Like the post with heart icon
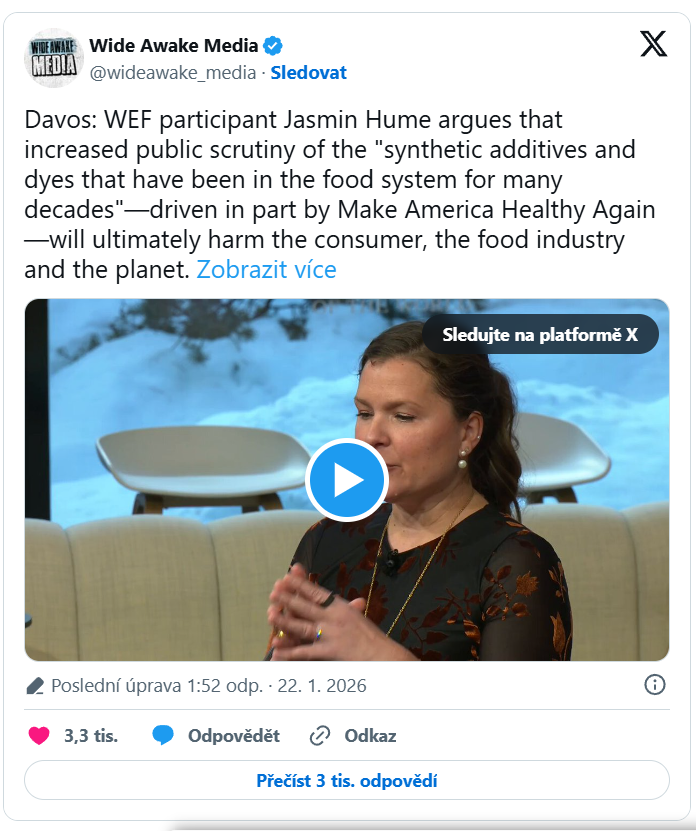This screenshot has width=696, height=831. [39, 736]
